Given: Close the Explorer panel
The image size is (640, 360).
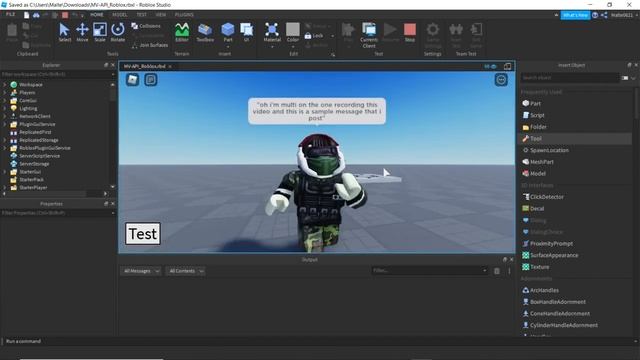Looking at the screenshot, I should (x=113, y=65).
